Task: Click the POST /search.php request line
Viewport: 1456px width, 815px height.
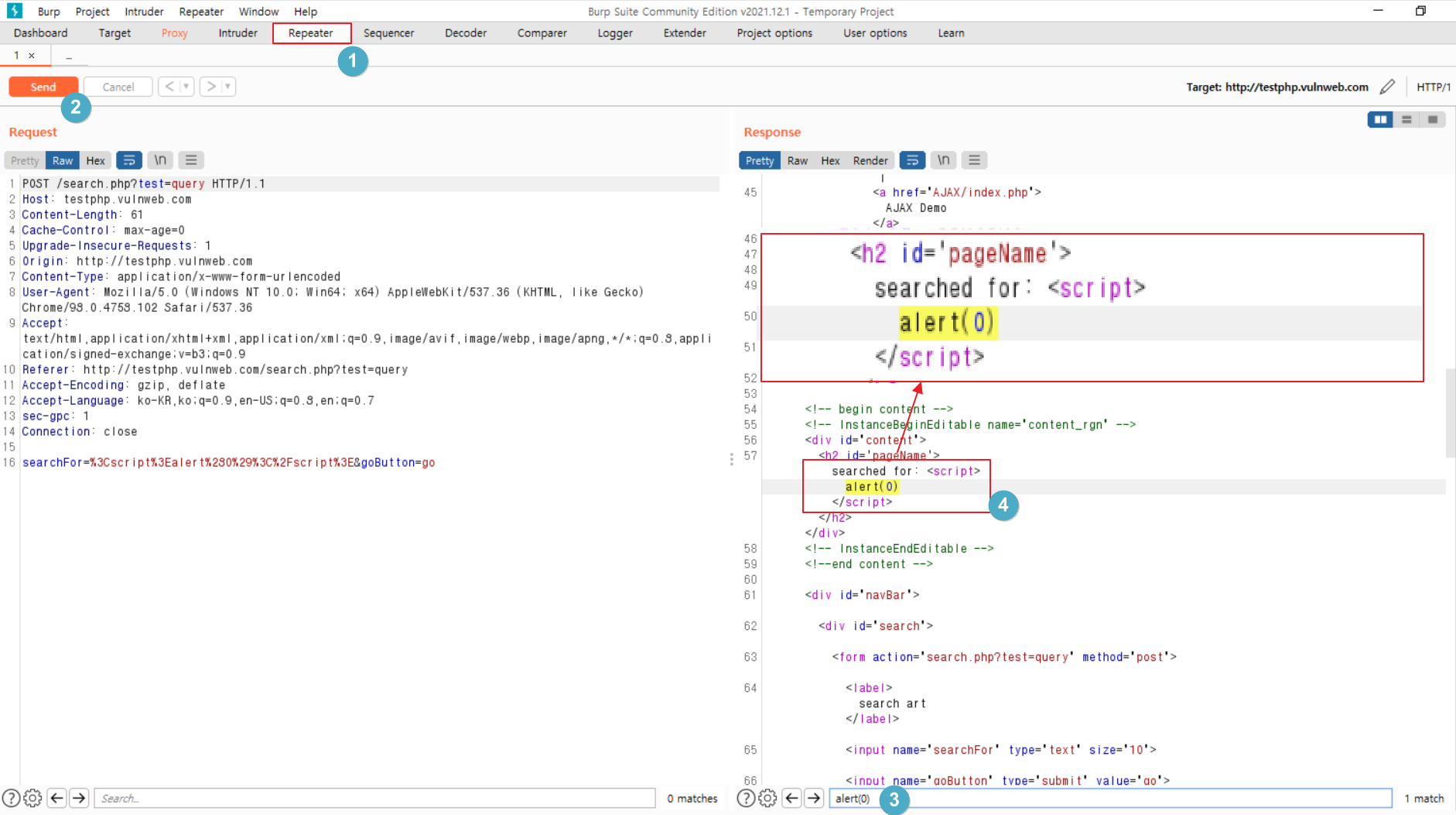Action: [144, 184]
